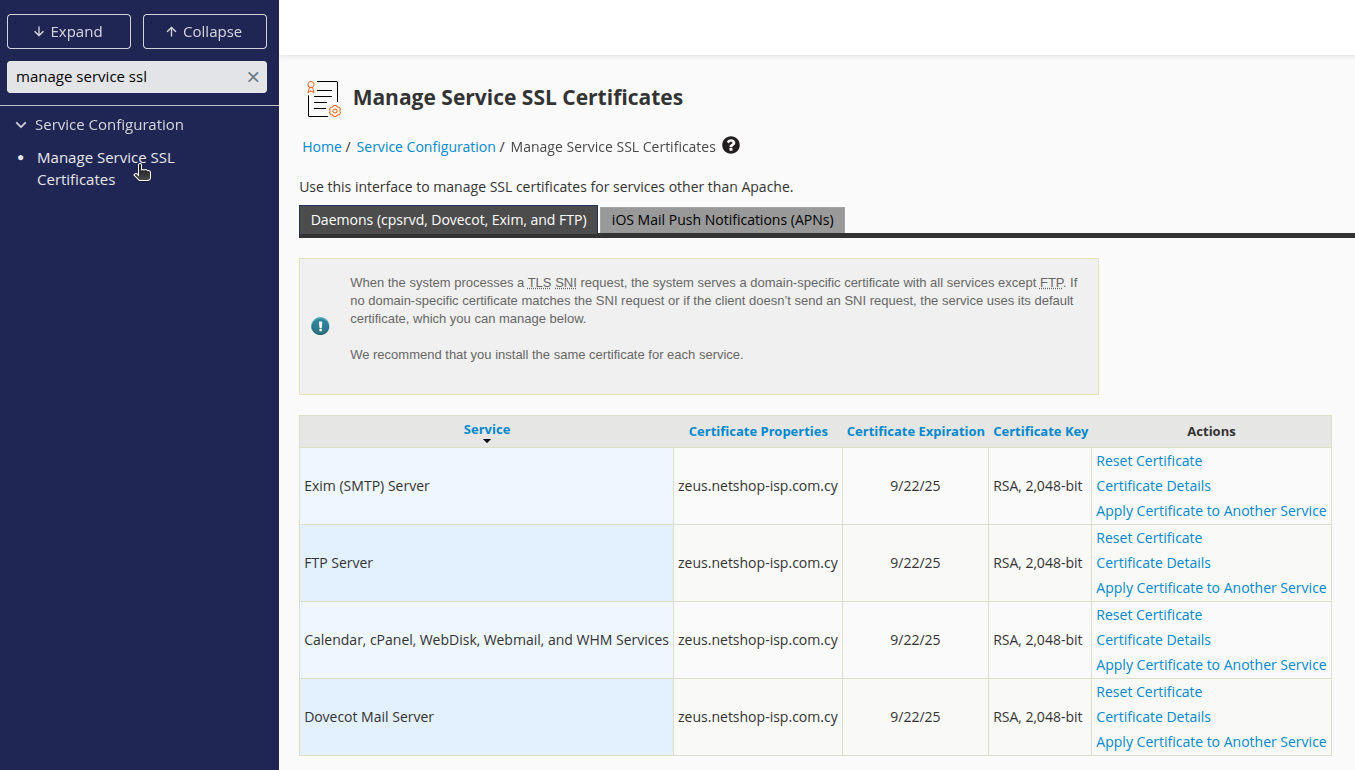Apply Dovecot certificate to another service
The height and width of the screenshot is (770, 1355).
coord(1211,742)
